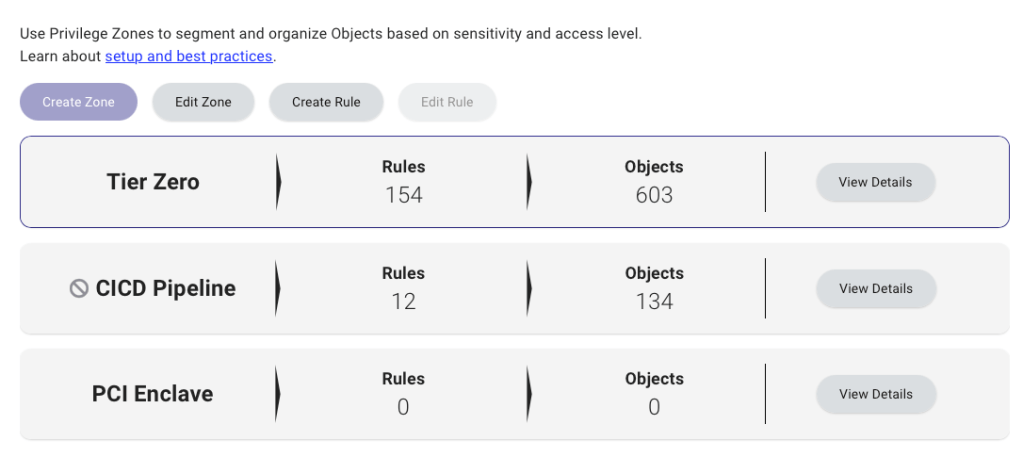
Task: Click the arrow divider before CICD Pipeline Objects
Action: click(x=528, y=288)
